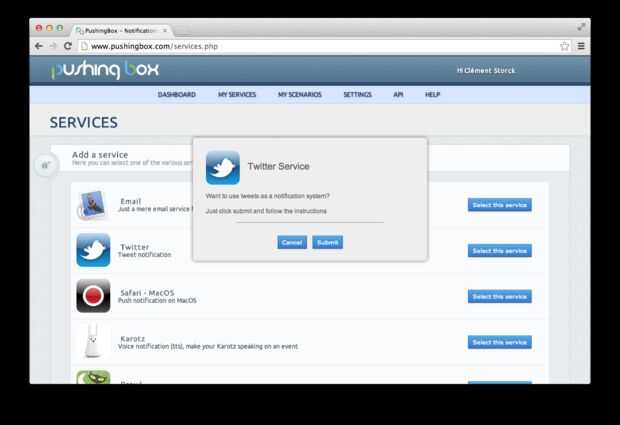Screen dimensions: 620x425
Task: Click the page icon in address bar
Action: [84, 46]
